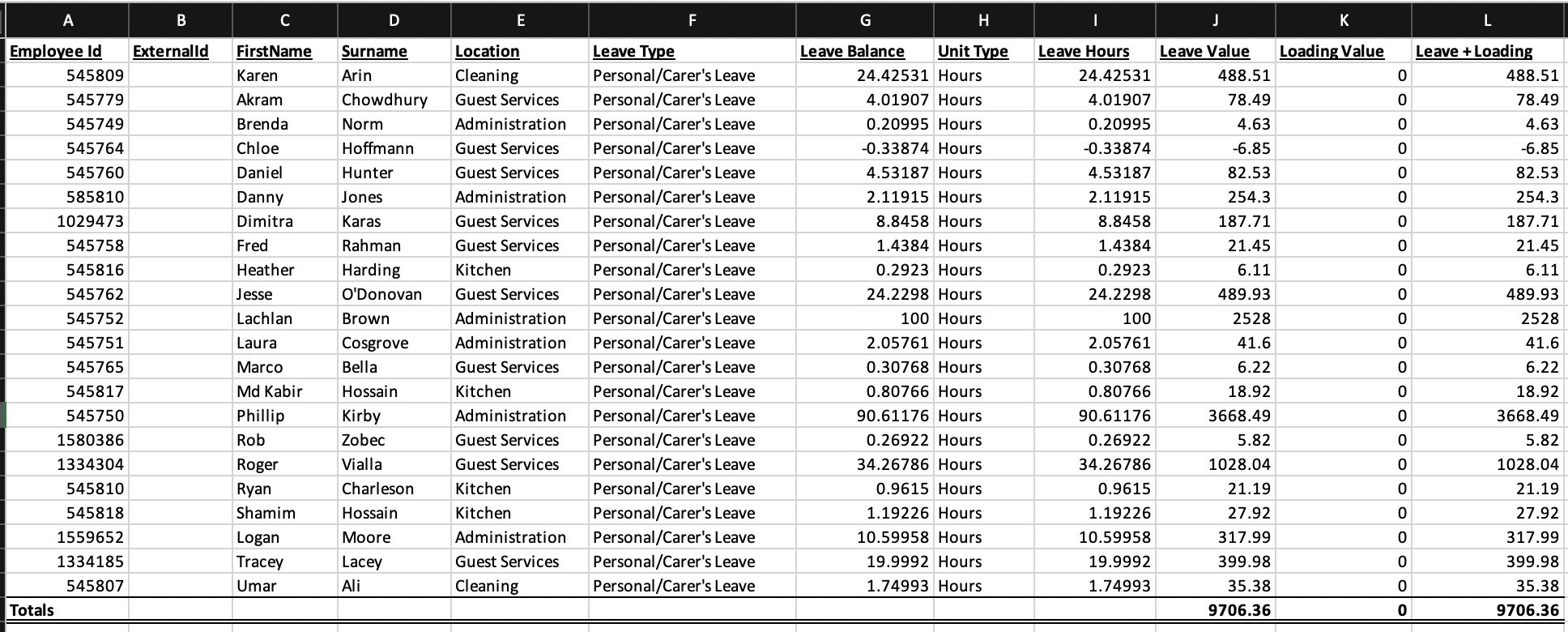Select the Loading Value header cell
This screenshot has width=1568, height=632.
point(1344,51)
